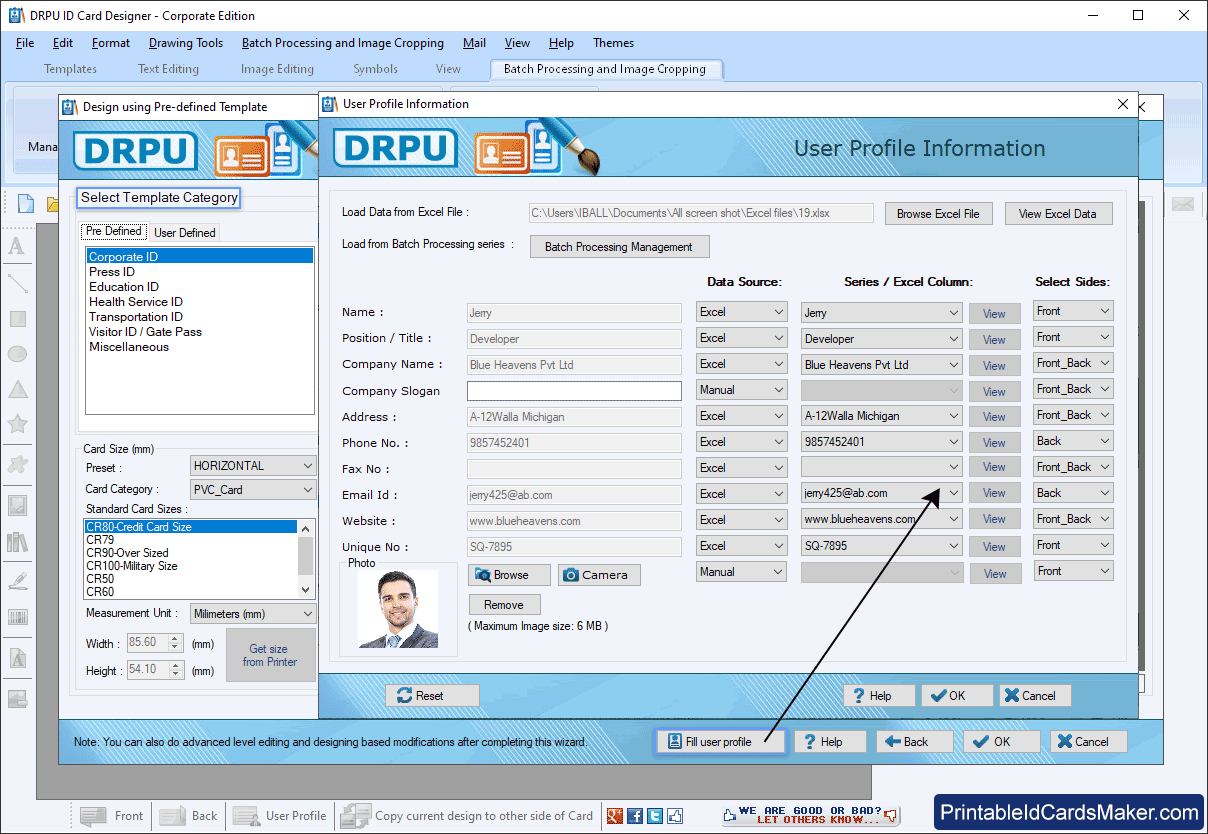Click the Browse photo button
Image resolution: width=1208 pixels, height=834 pixels.
tap(510, 575)
